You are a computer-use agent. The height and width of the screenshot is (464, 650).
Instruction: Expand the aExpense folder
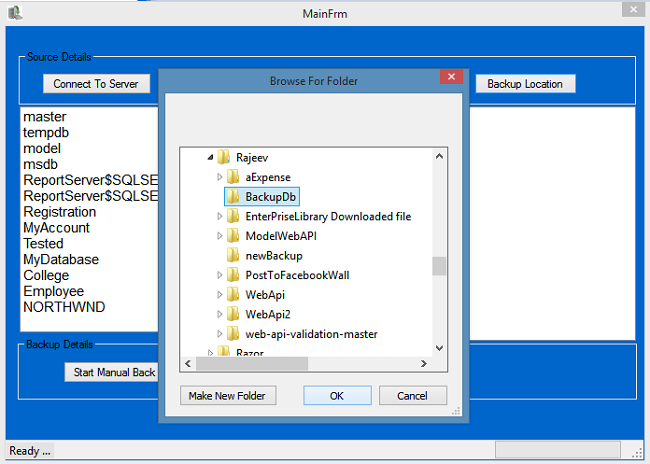coord(220,177)
